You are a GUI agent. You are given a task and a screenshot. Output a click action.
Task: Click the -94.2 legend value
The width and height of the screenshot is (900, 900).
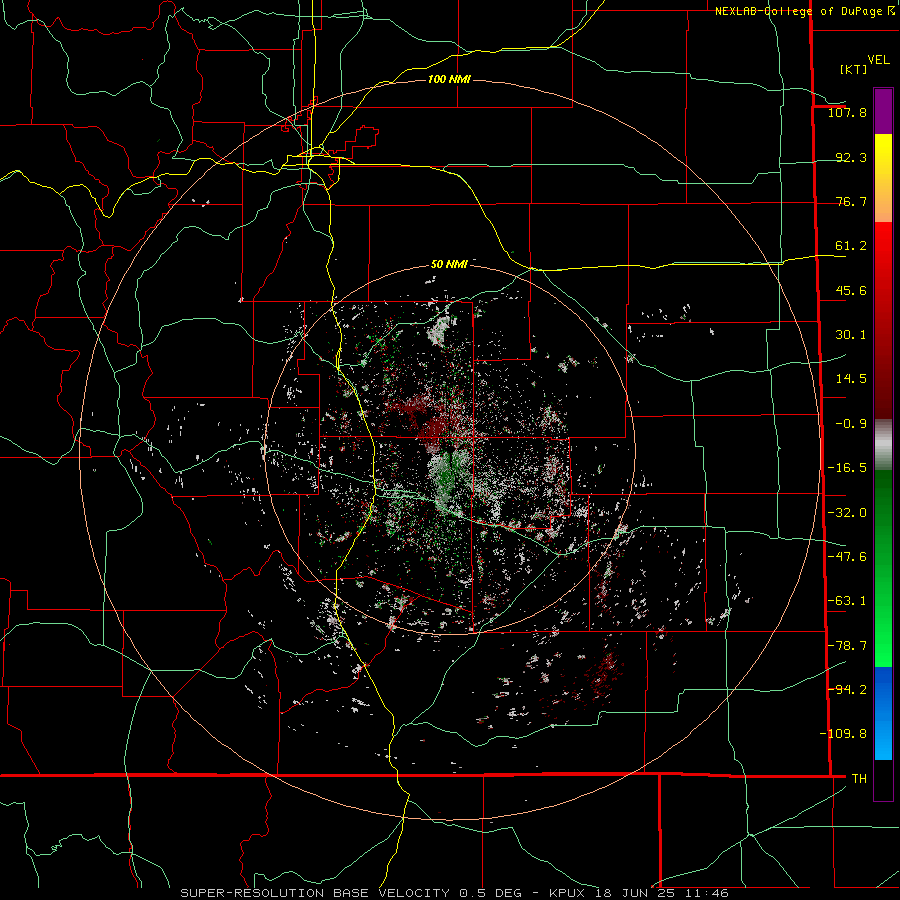pyautogui.click(x=847, y=689)
